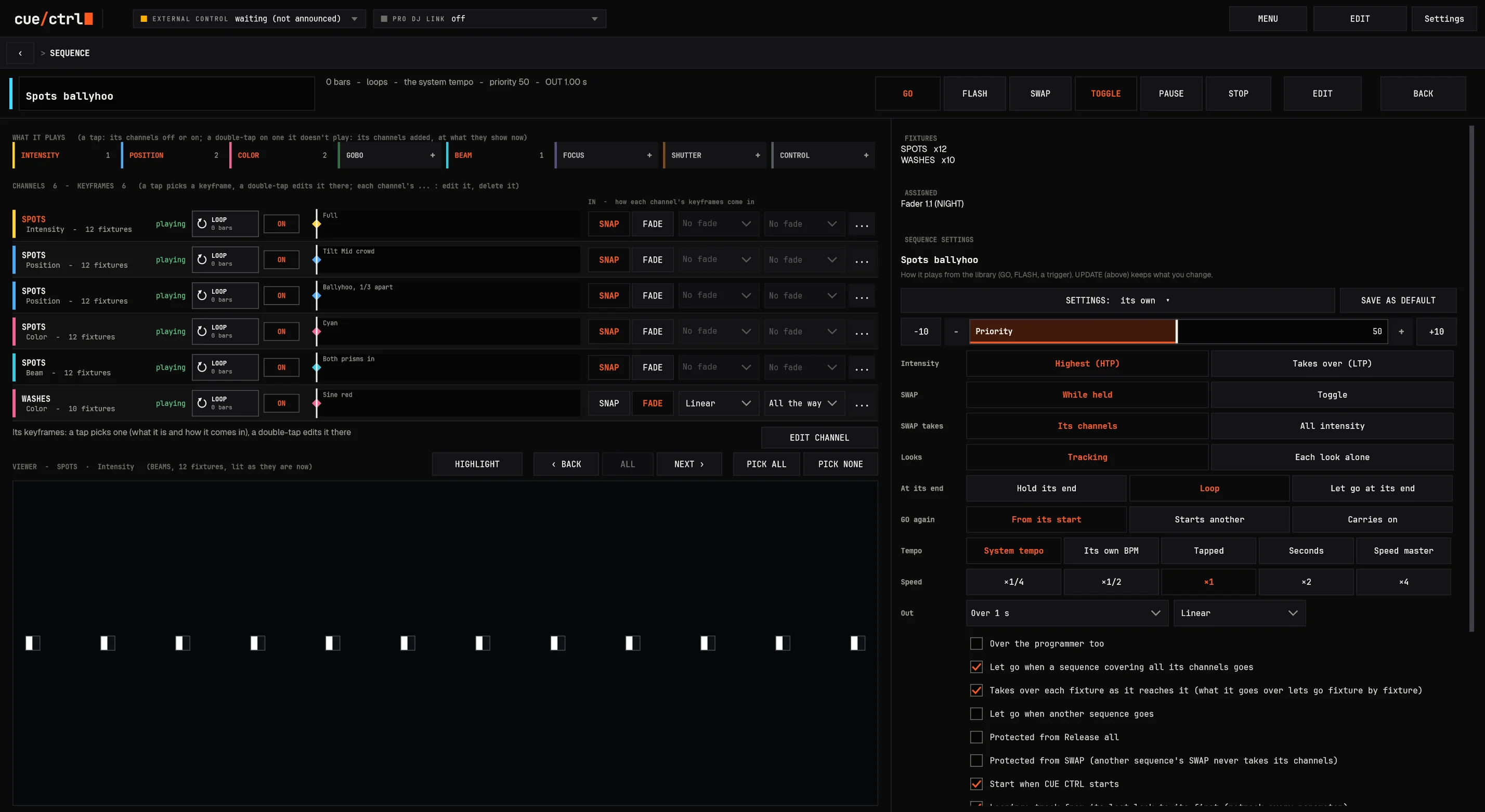
Task: Decrease priority with the -10 button
Action: click(921, 331)
